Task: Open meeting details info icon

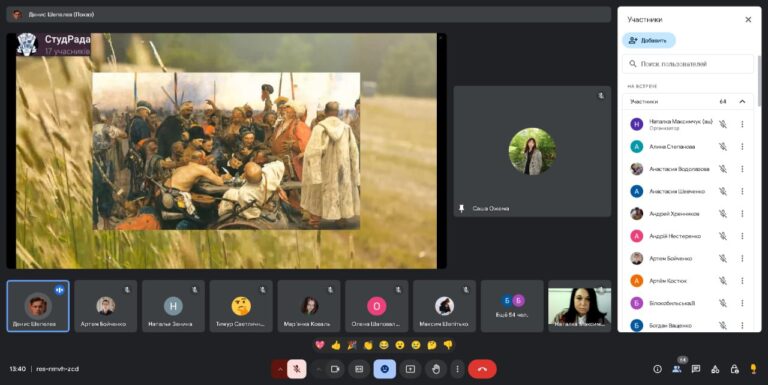Action: pos(657,369)
